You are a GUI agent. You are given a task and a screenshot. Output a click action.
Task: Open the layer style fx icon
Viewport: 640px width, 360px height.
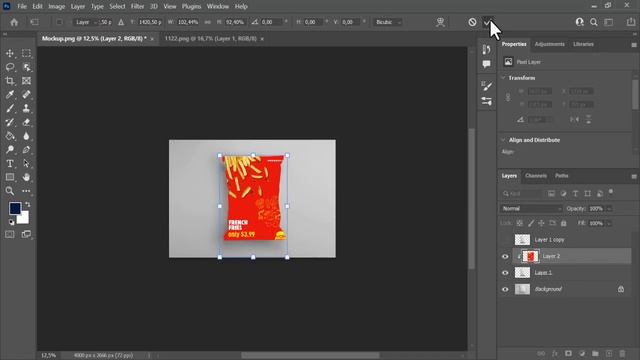pos(555,353)
